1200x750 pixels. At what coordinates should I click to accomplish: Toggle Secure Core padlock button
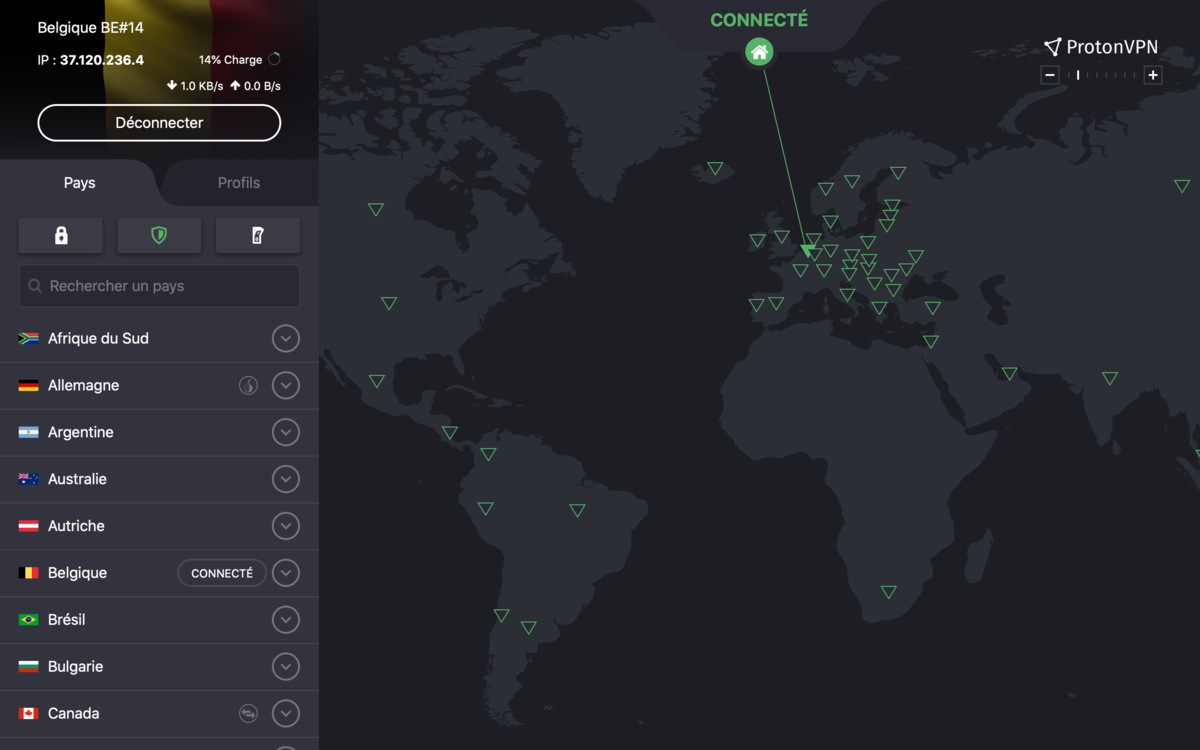click(61, 235)
